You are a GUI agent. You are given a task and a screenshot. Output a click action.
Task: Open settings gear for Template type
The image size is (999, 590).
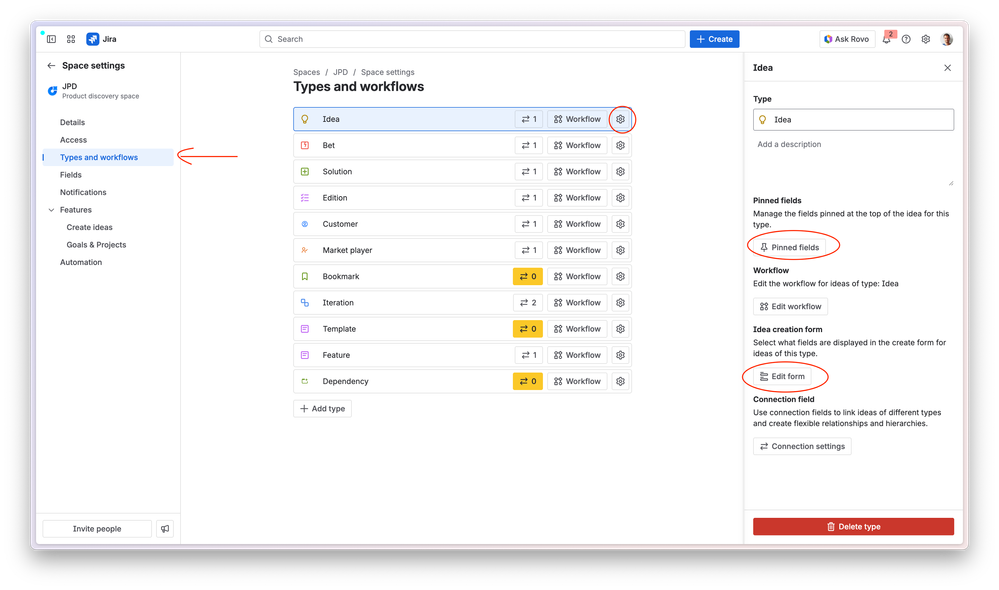coord(621,329)
